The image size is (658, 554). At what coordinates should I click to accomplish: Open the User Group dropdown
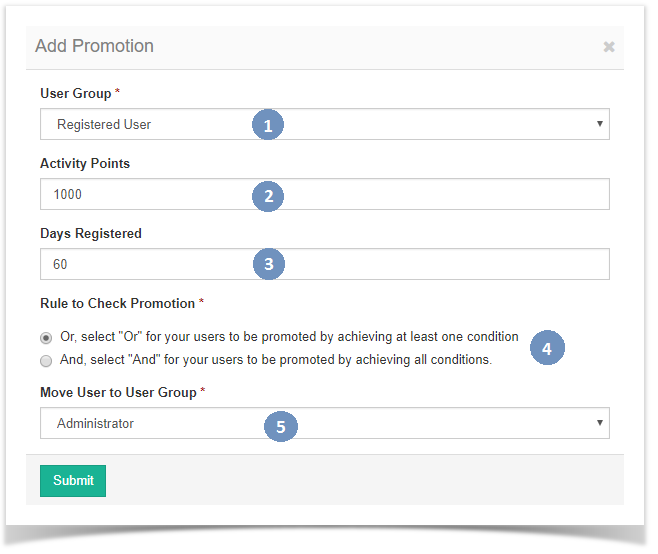click(x=325, y=124)
